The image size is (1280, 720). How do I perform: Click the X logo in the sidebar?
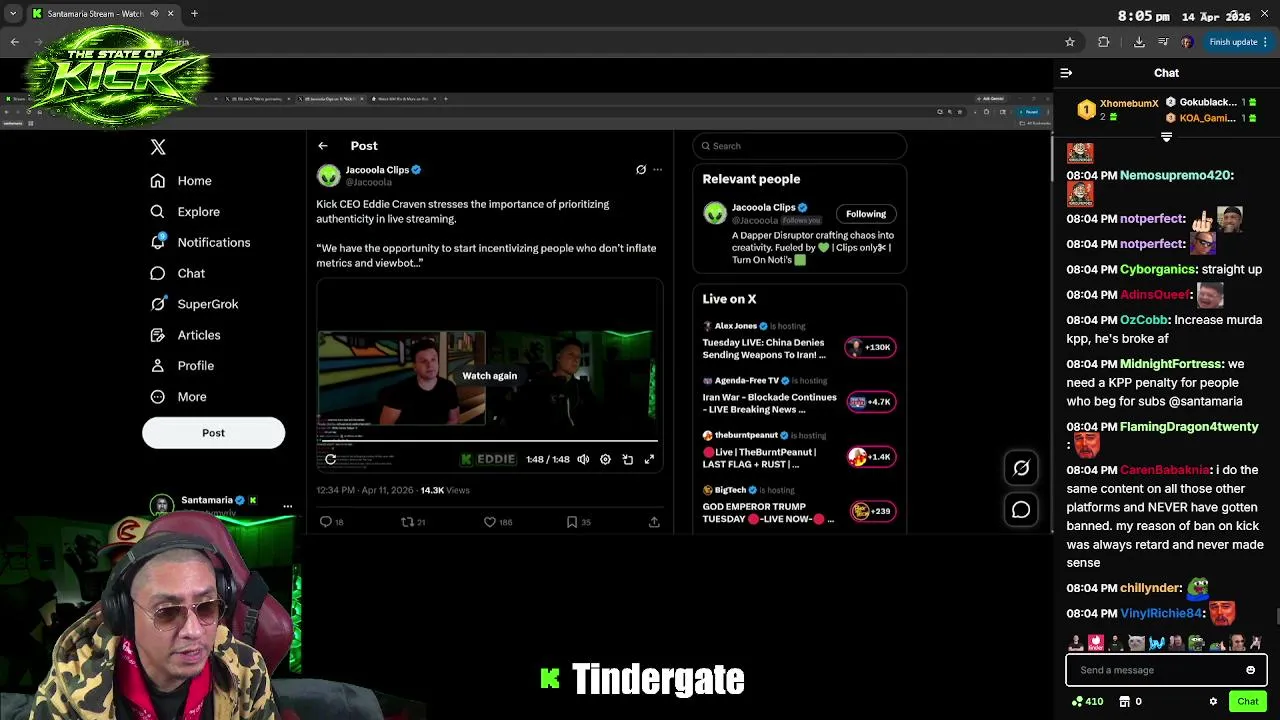click(x=158, y=147)
